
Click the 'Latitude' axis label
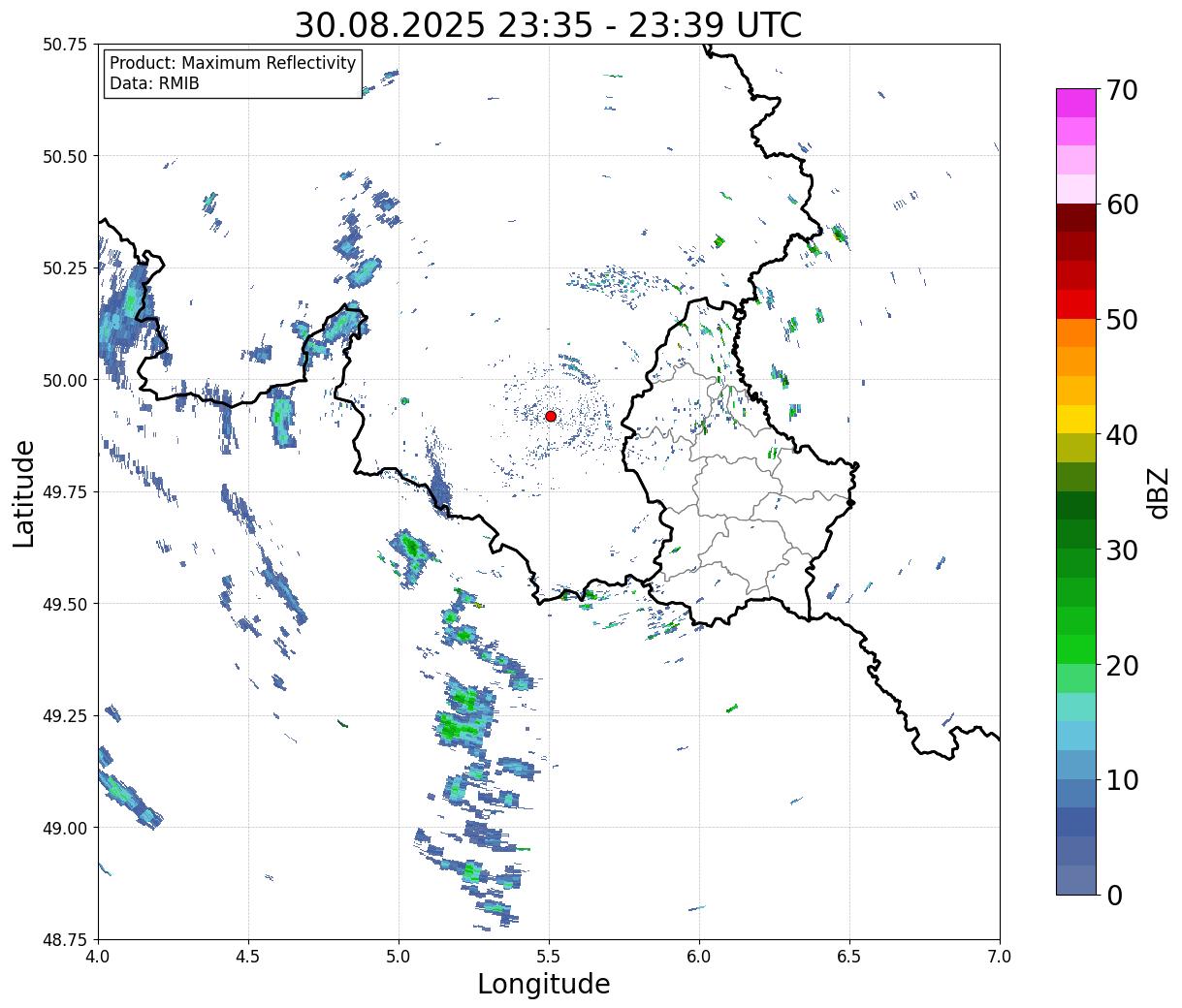[24, 492]
